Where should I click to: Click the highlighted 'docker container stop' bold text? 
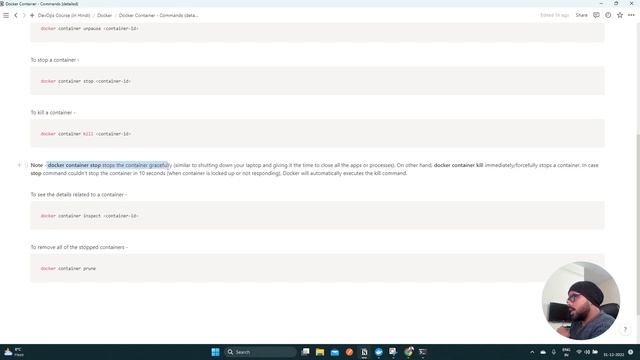pyautogui.click(x=74, y=165)
